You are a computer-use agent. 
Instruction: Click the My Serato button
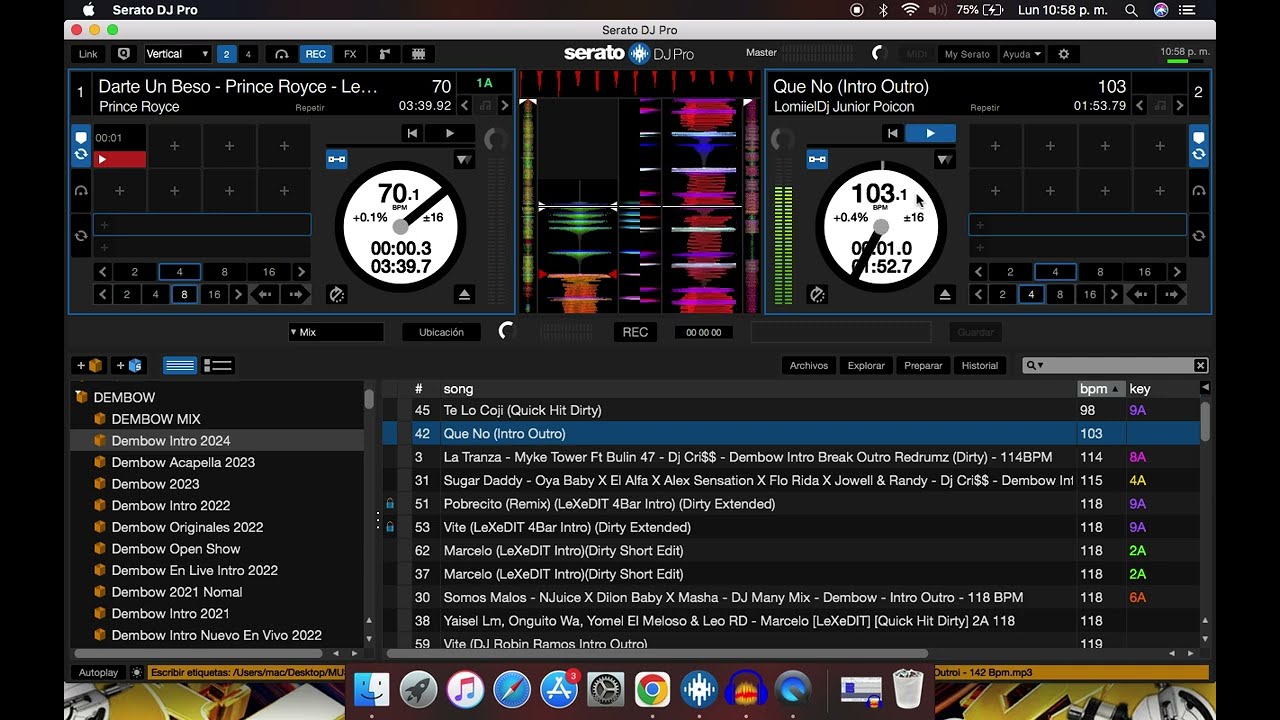(x=967, y=54)
